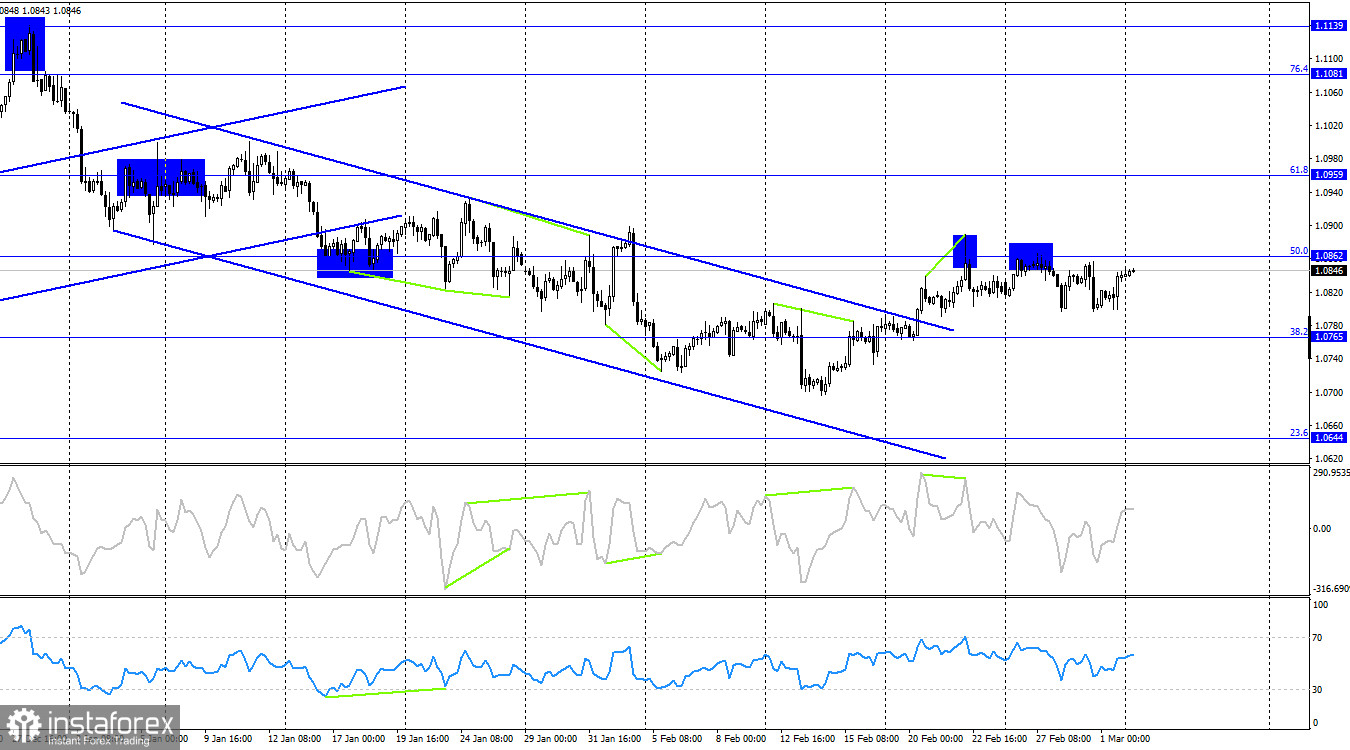Viewport: 1350px width, 750px height.
Task: Click the 100 level on the bottom indicator scale
Action: (1320, 605)
